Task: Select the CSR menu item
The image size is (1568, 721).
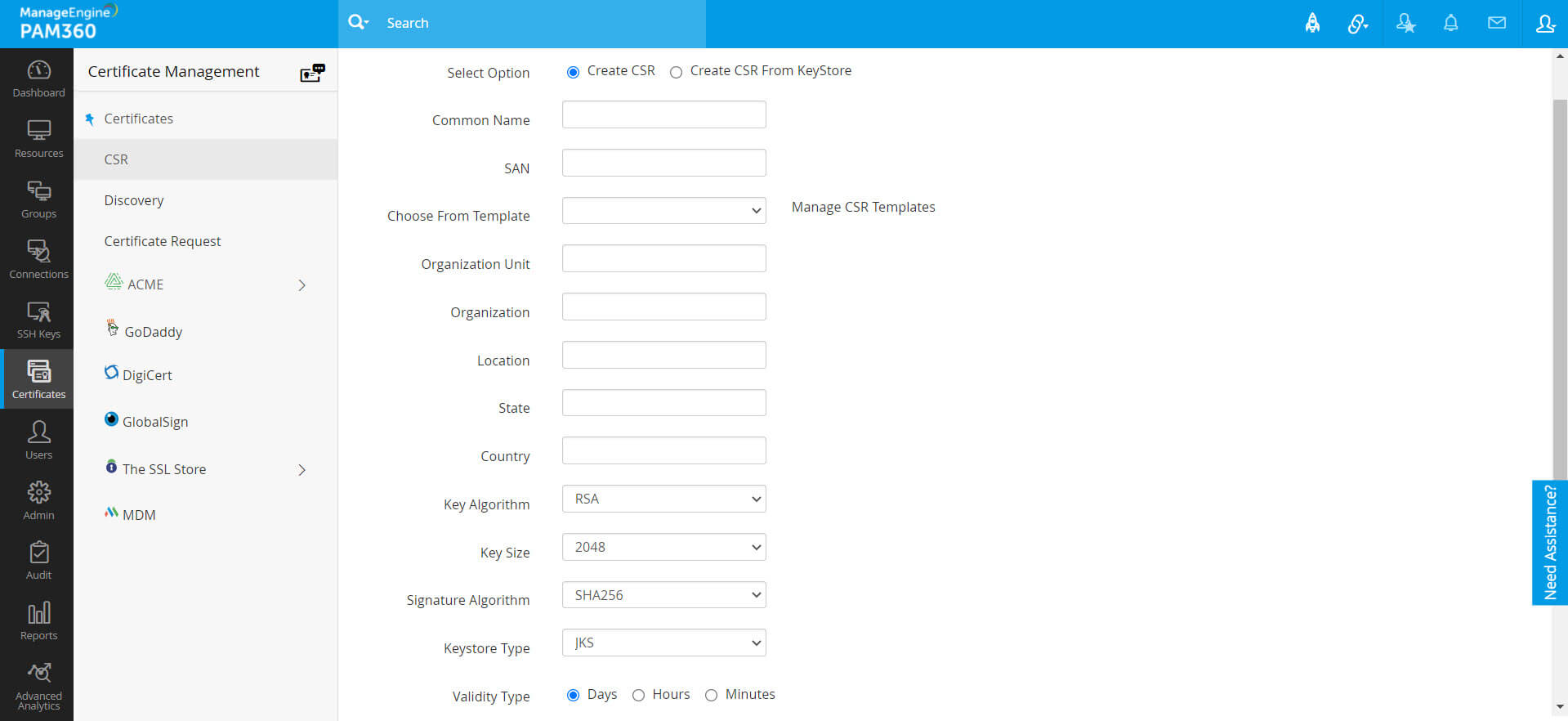Action: point(206,159)
